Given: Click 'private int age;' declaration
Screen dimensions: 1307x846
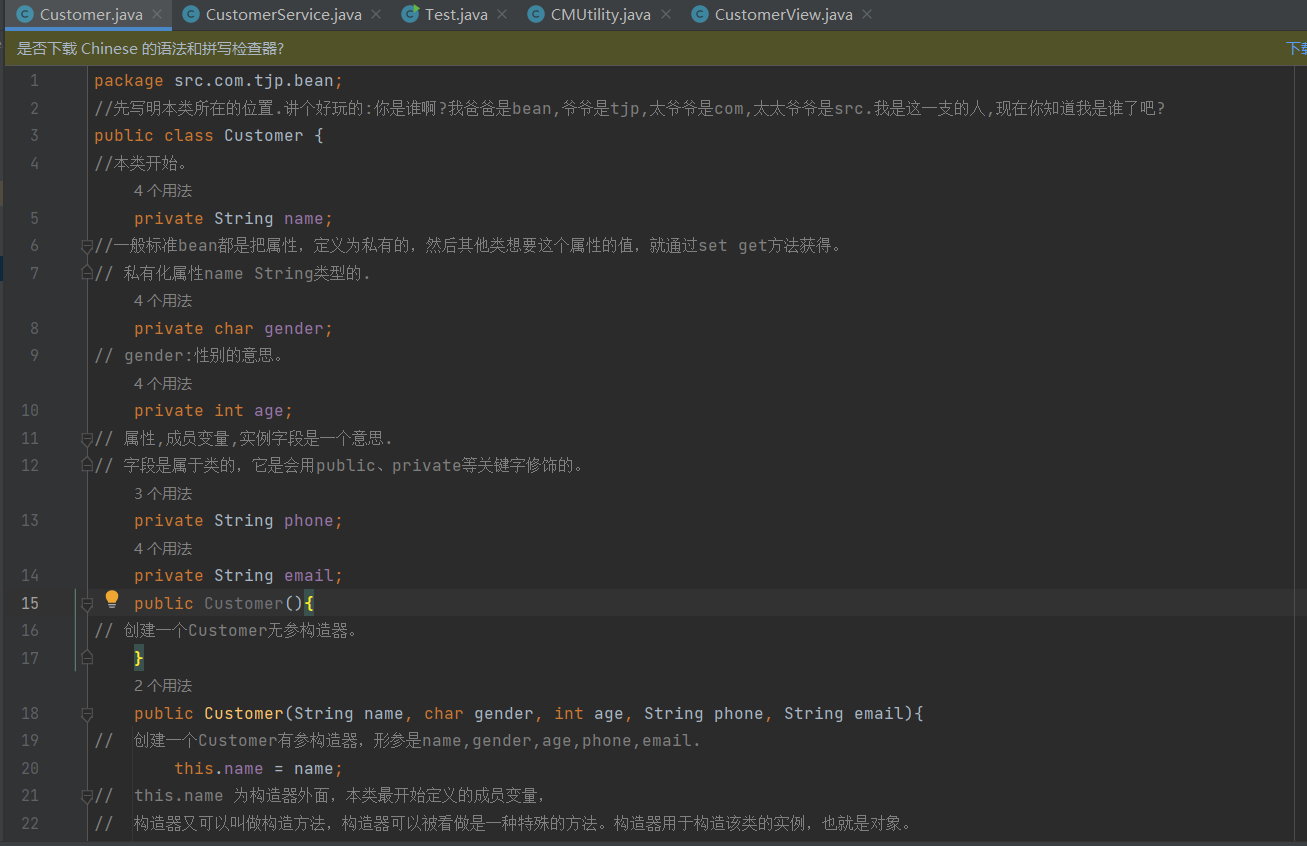Looking at the screenshot, I should (x=214, y=410).
